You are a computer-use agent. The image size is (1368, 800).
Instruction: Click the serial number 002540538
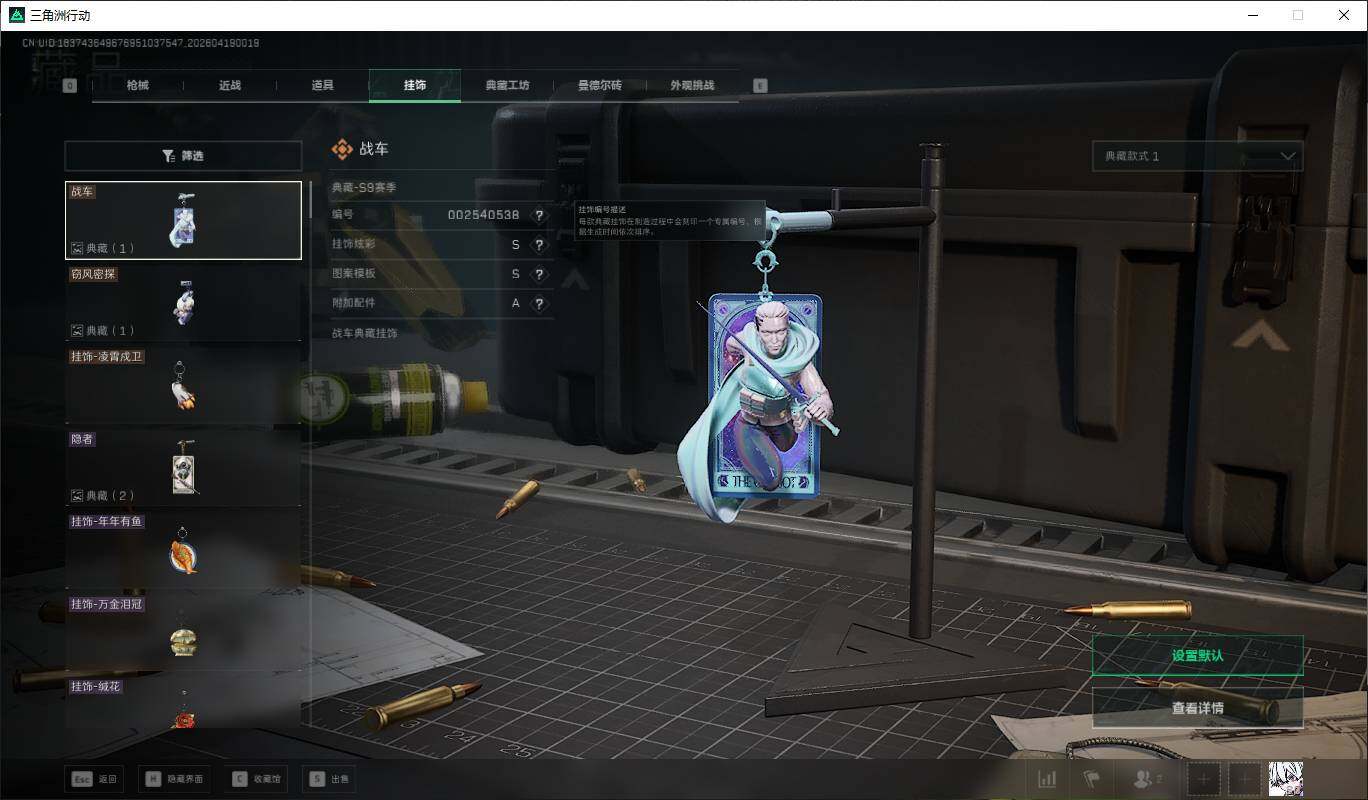click(x=483, y=215)
